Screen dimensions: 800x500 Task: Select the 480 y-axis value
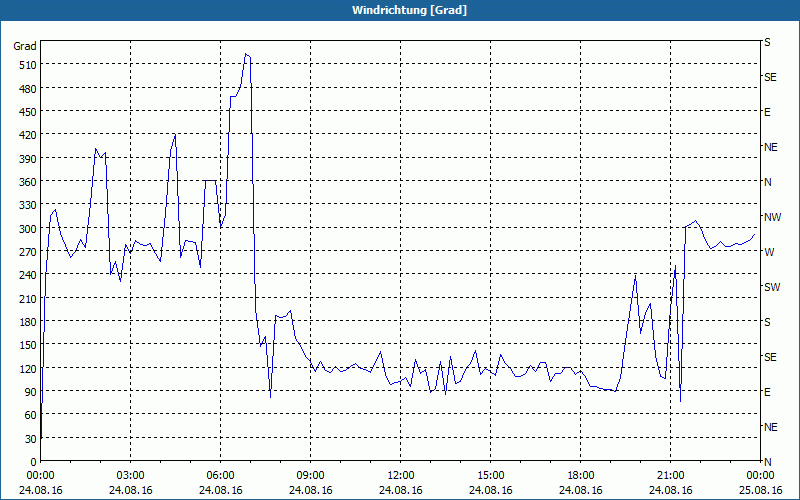tap(28, 89)
